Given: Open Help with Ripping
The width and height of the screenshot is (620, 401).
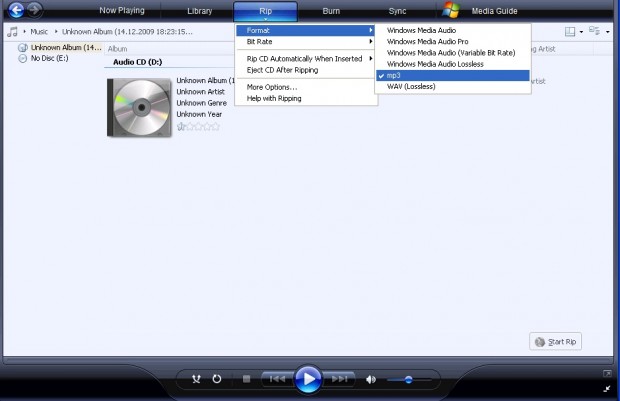Looking at the screenshot, I should click(x=305, y=98).
